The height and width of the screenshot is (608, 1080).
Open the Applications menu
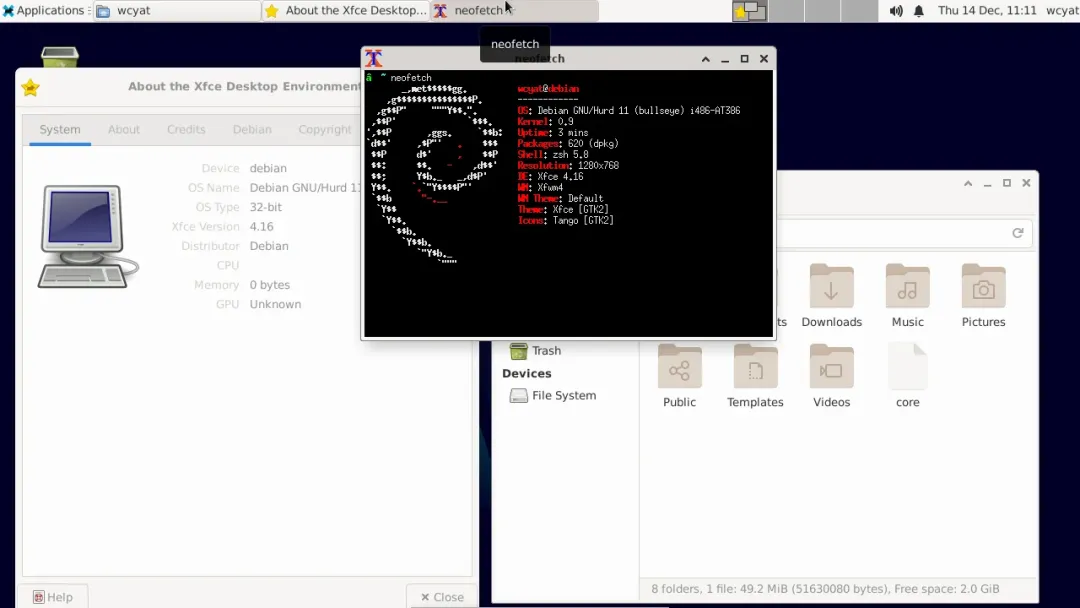[43, 10]
